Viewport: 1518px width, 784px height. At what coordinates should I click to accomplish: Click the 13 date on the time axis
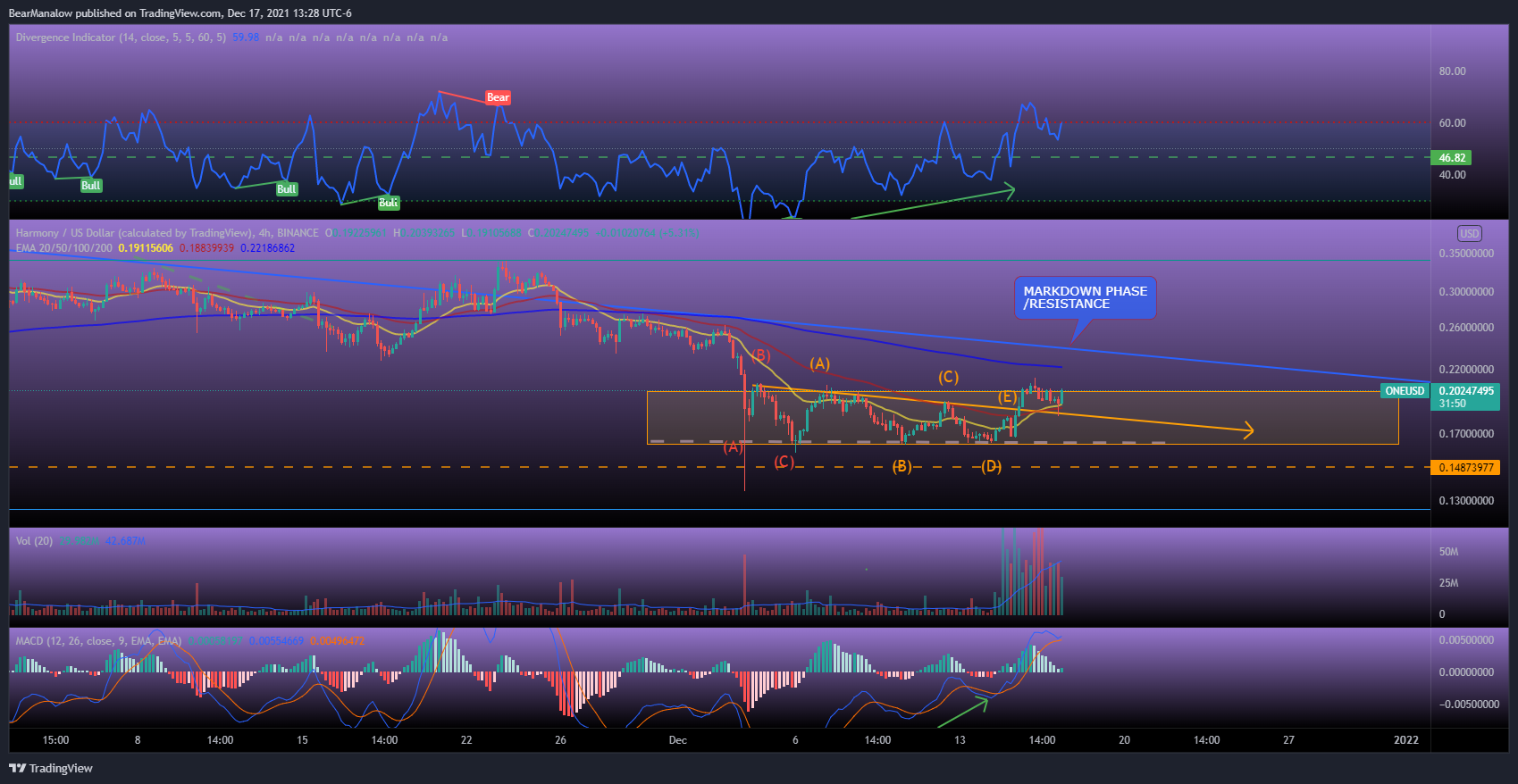(960, 740)
